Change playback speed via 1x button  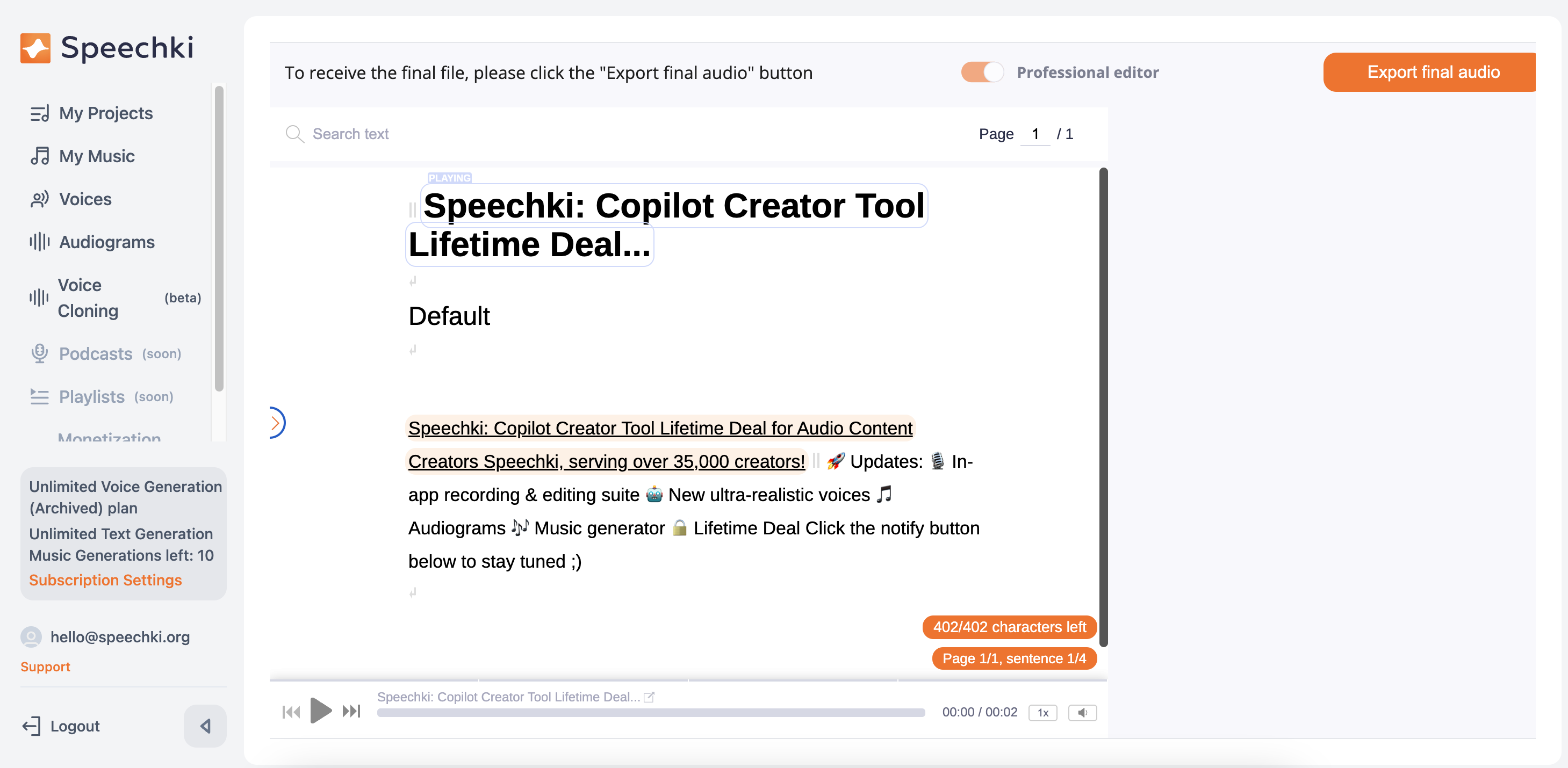[x=1042, y=713]
